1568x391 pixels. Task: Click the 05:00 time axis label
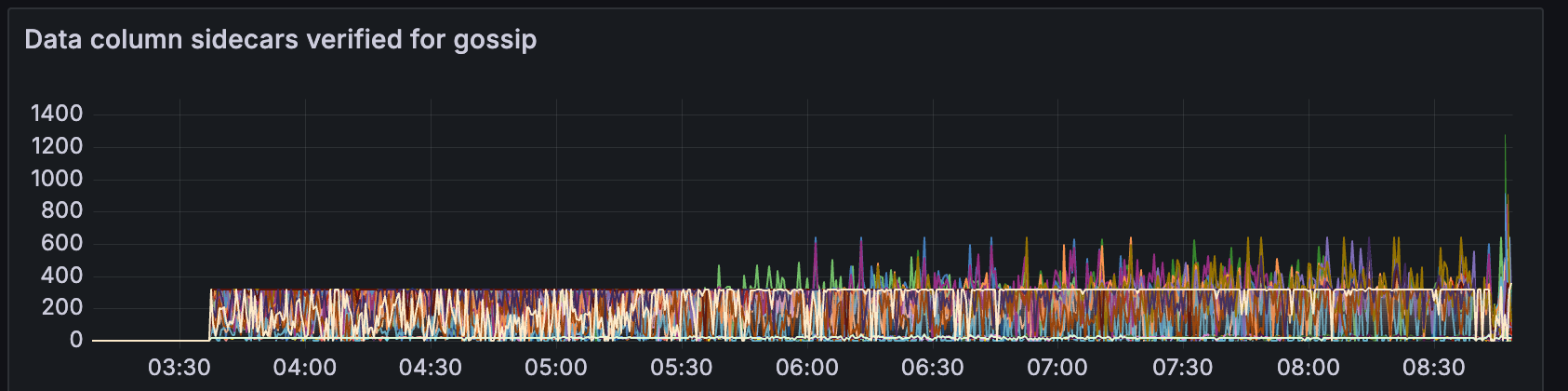click(x=556, y=367)
